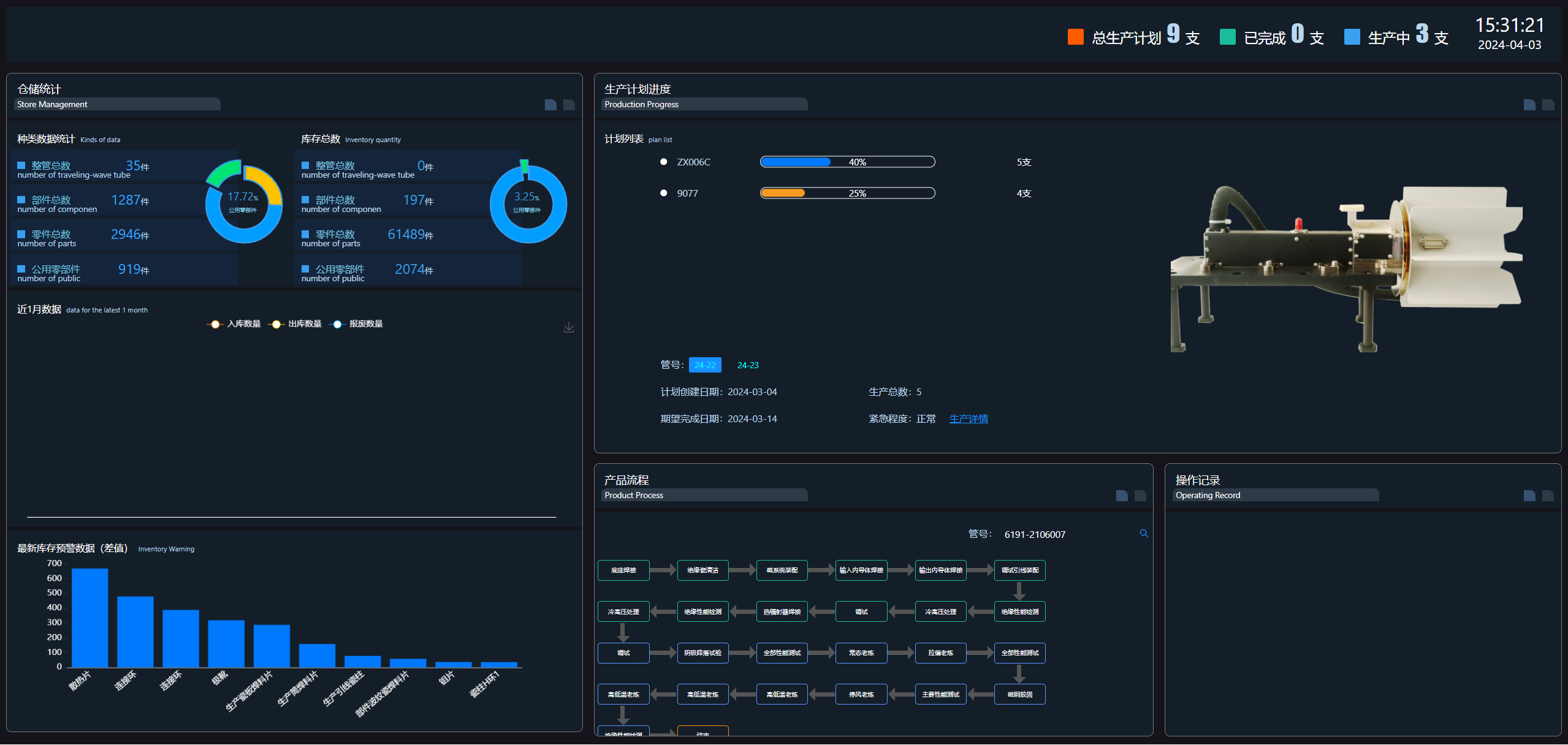Click the first tab icon in Store Management header
The image size is (1568, 745).
pyautogui.click(x=550, y=105)
